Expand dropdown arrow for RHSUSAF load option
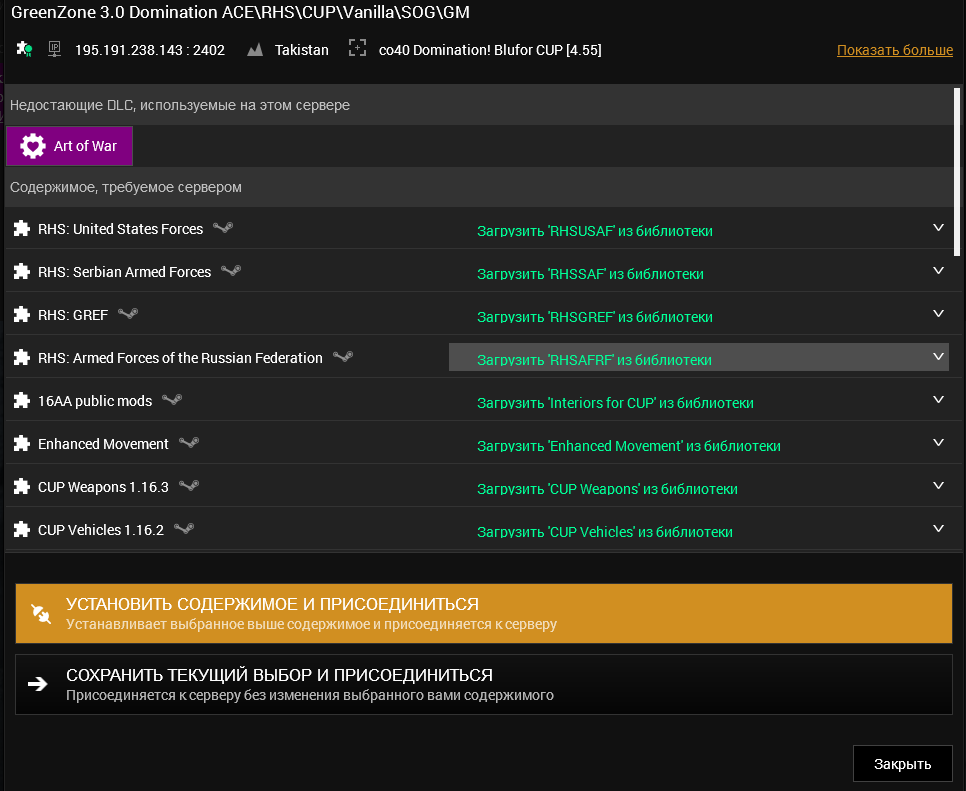This screenshot has width=966, height=791. pos(938,227)
